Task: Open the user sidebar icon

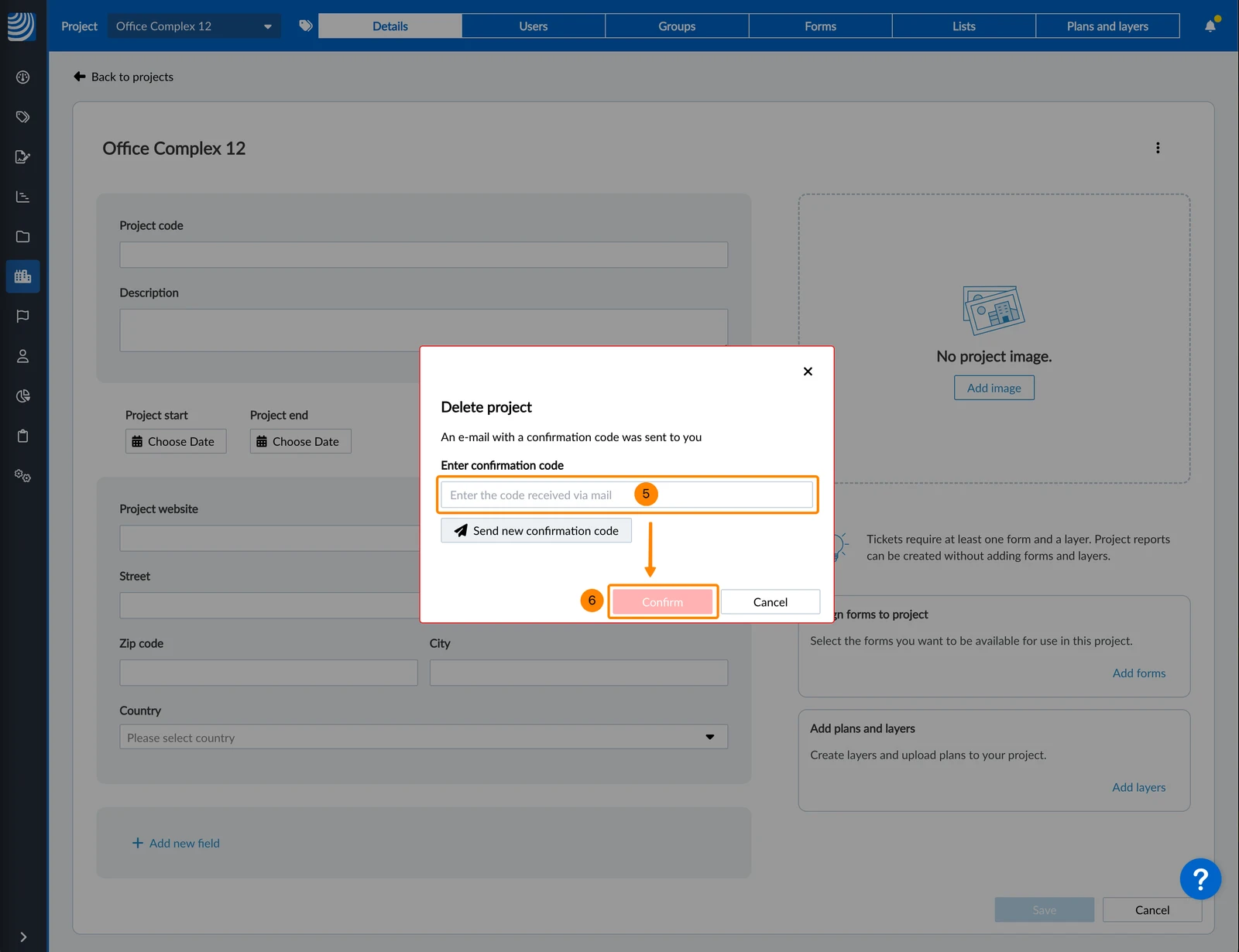Action: click(22, 356)
